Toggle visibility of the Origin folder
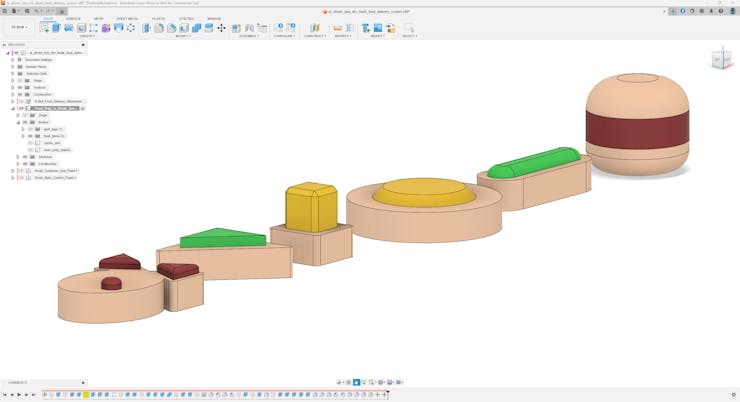The height and width of the screenshot is (402, 740). click(x=20, y=80)
